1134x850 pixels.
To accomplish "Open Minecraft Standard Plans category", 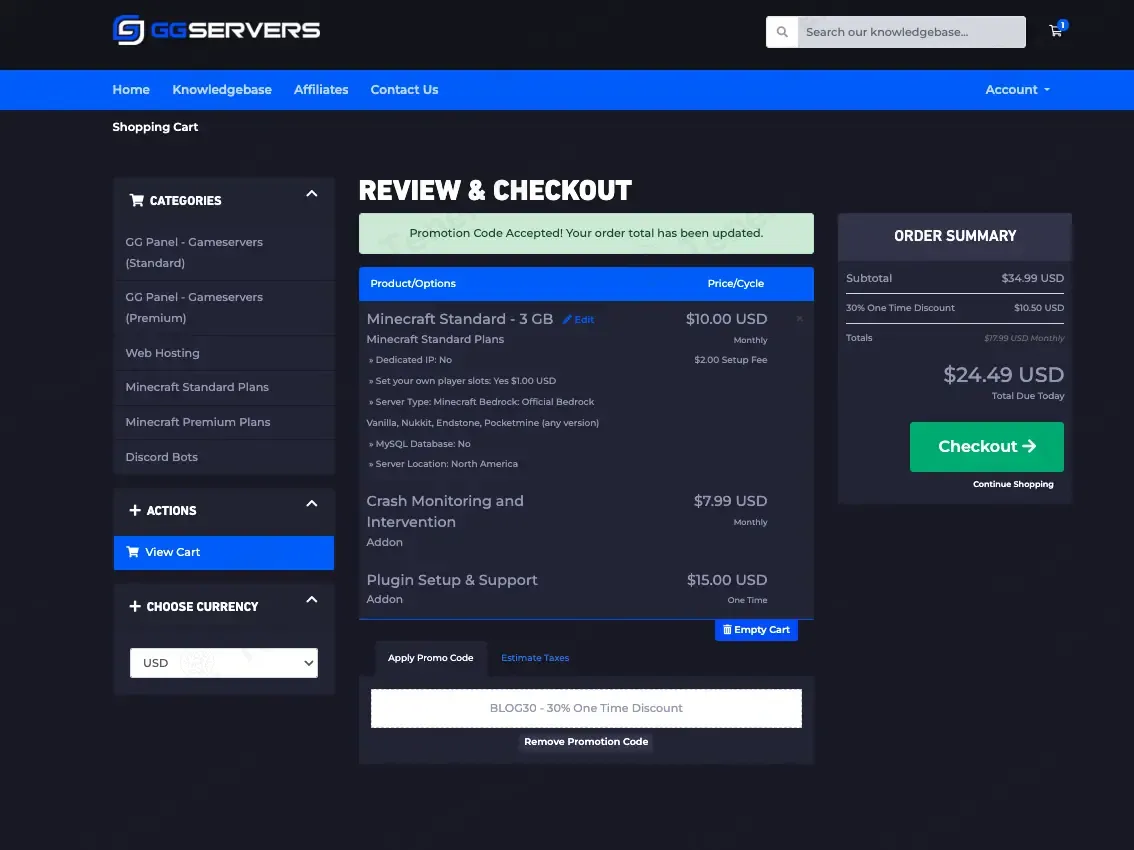I will [224, 387].
